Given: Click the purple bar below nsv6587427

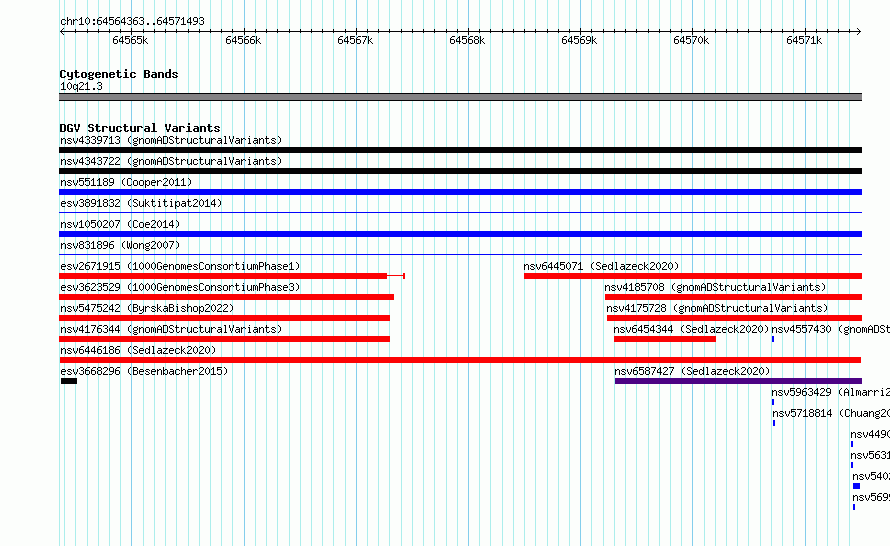Looking at the screenshot, I should tap(738, 381).
